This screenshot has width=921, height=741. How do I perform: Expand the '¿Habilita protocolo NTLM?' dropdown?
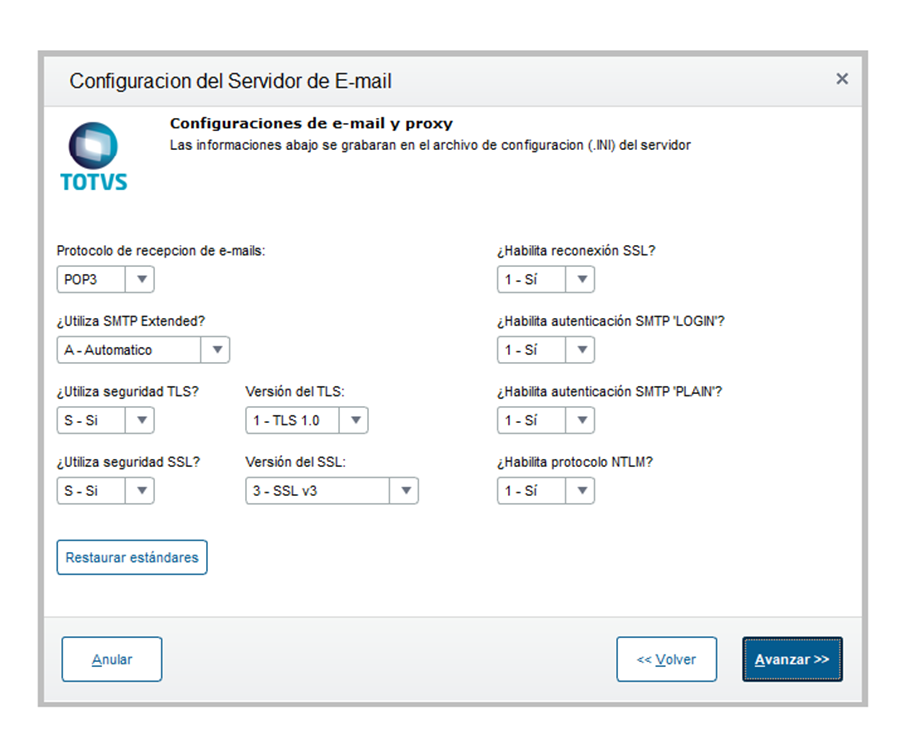(x=581, y=491)
